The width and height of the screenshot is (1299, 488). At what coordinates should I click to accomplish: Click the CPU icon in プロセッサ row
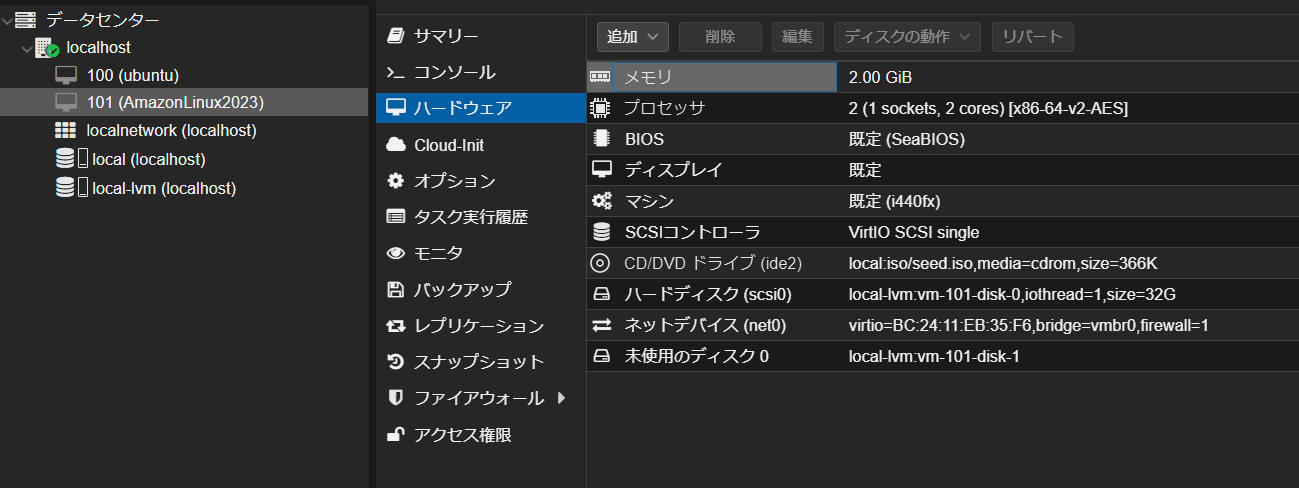pos(601,107)
